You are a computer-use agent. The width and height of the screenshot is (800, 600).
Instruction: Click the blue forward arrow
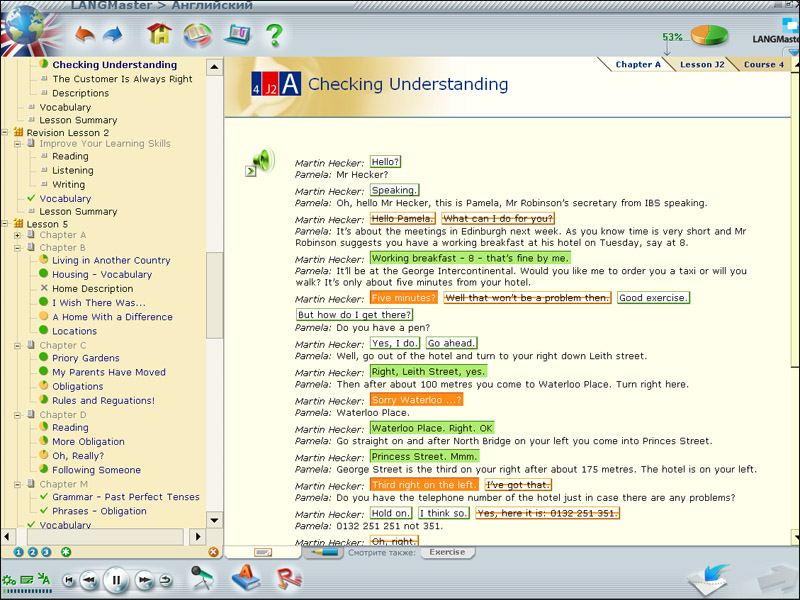coord(112,36)
